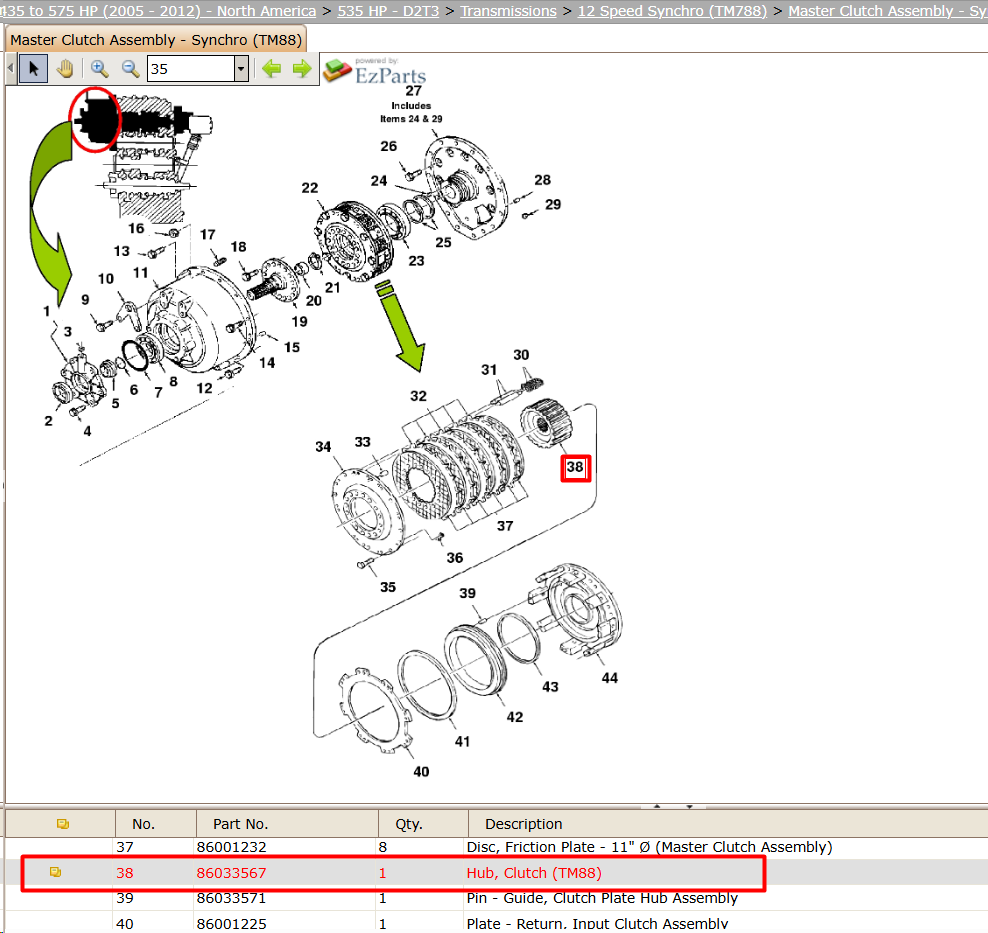Sort by the Description column header

728,823
